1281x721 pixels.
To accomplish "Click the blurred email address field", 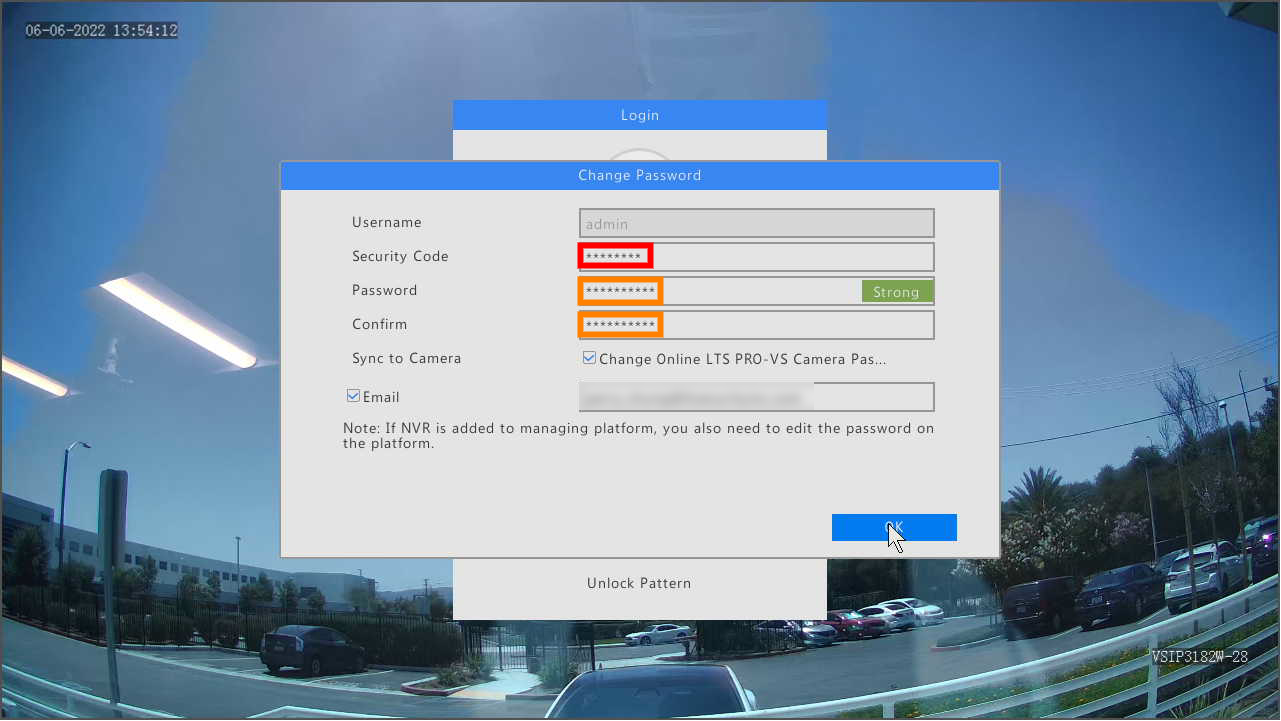I will click(x=756, y=397).
